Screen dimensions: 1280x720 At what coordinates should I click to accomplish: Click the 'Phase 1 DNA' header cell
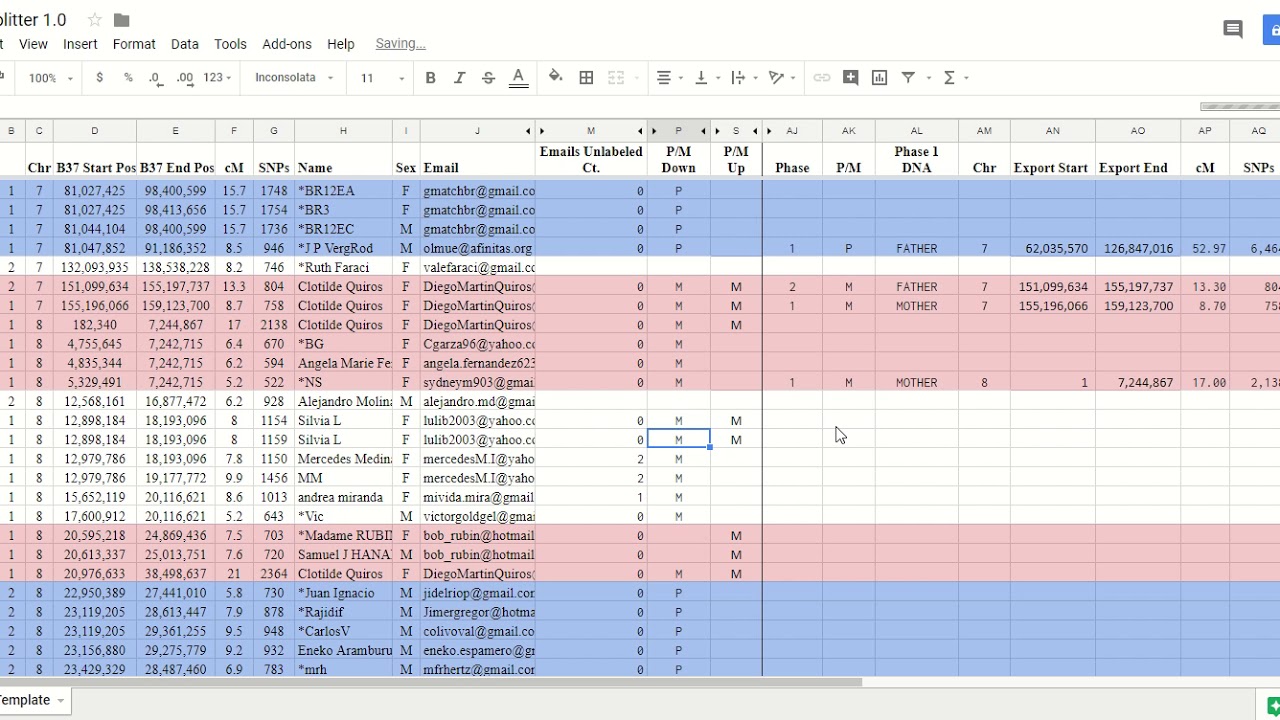coord(916,160)
